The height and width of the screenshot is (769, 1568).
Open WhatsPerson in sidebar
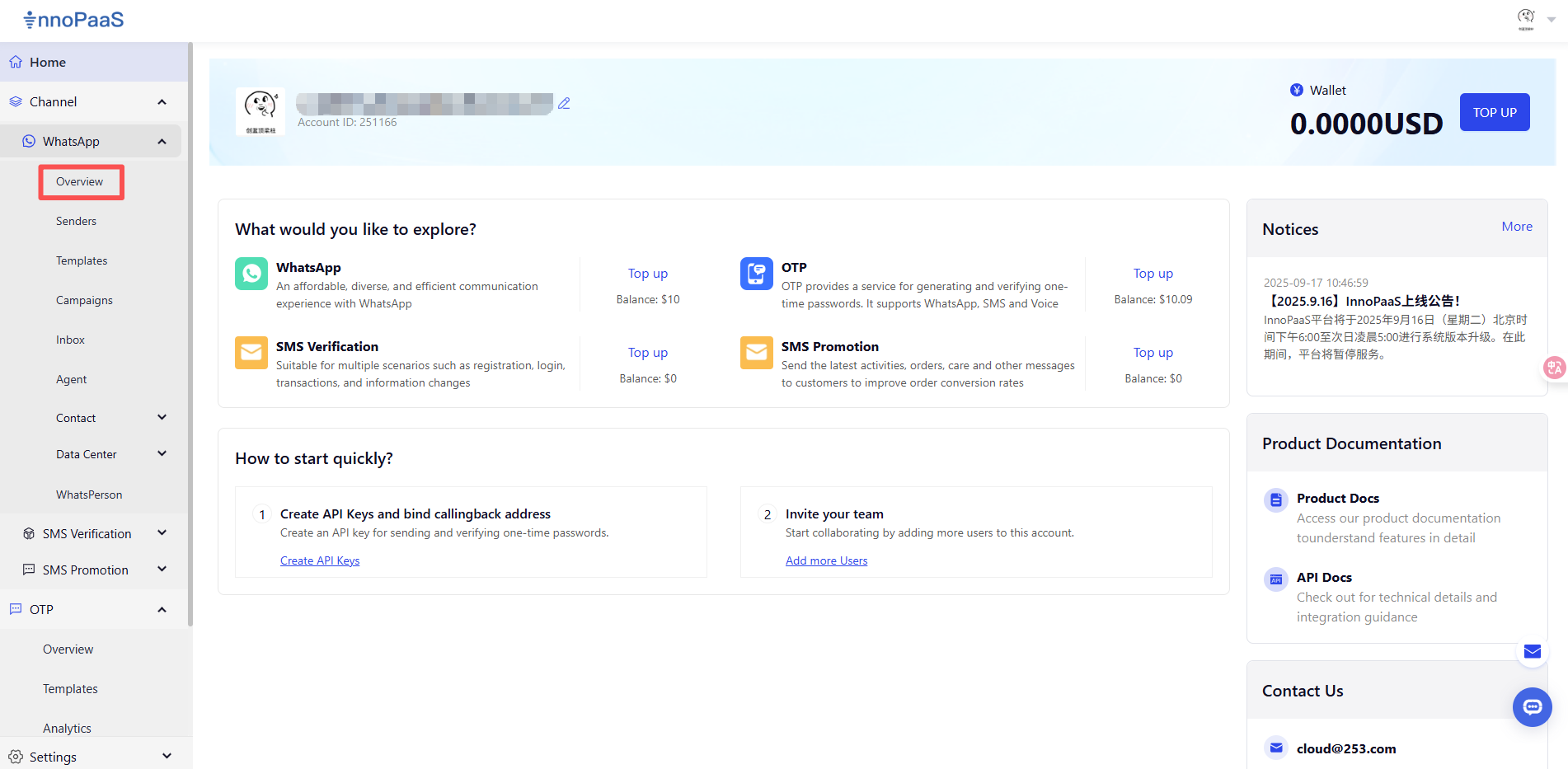[x=89, y=495]
